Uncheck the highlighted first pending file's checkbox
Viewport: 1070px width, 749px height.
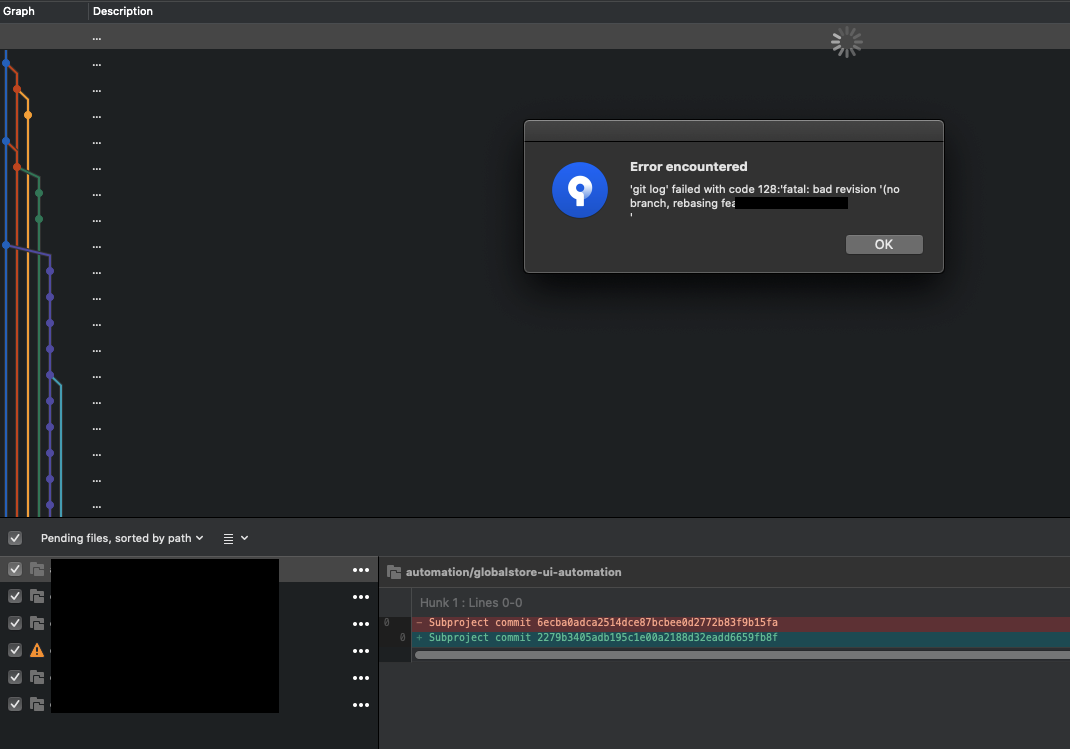[x=15, y=569]
